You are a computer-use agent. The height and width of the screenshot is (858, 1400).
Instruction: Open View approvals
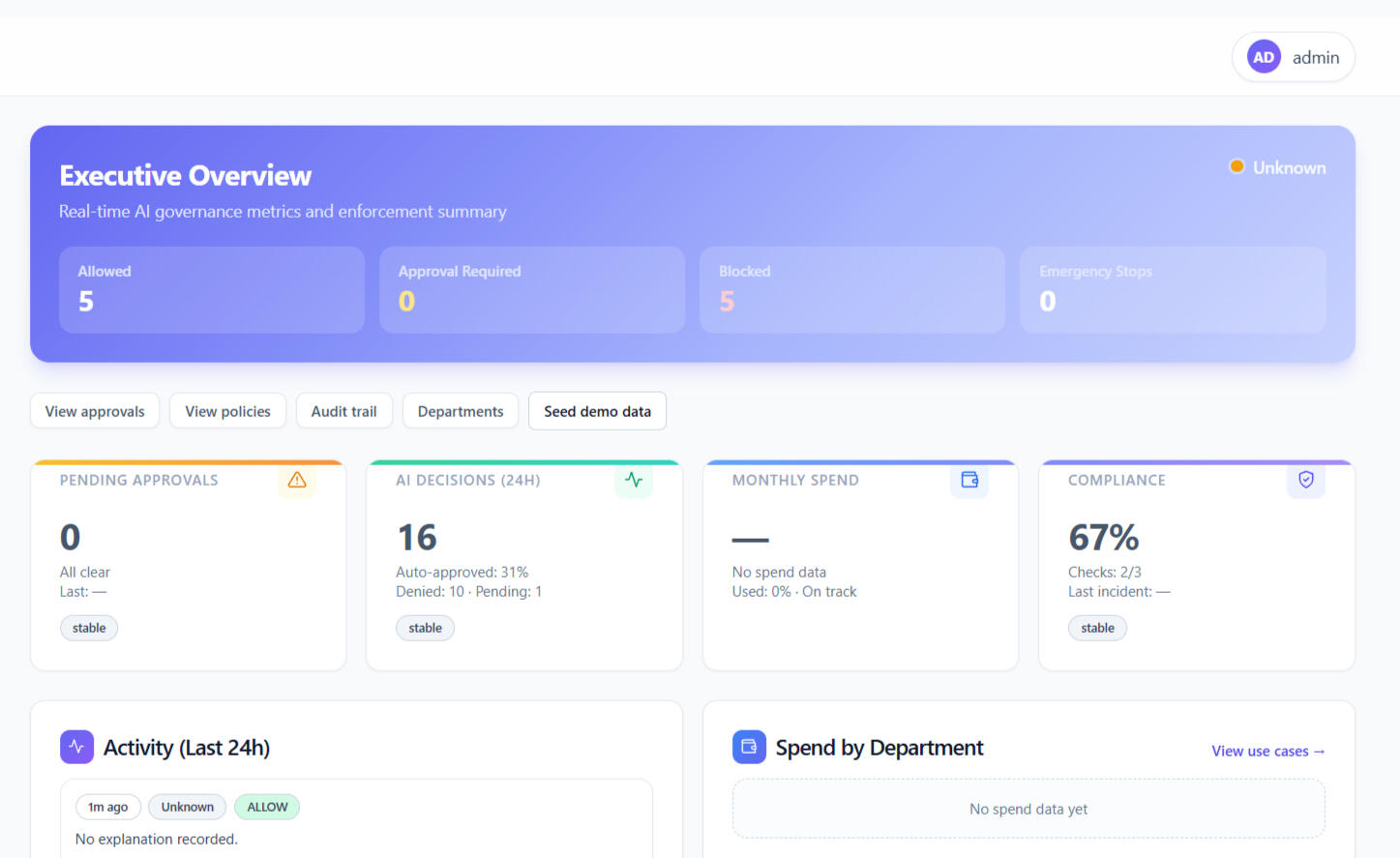(x=95, y=411)
